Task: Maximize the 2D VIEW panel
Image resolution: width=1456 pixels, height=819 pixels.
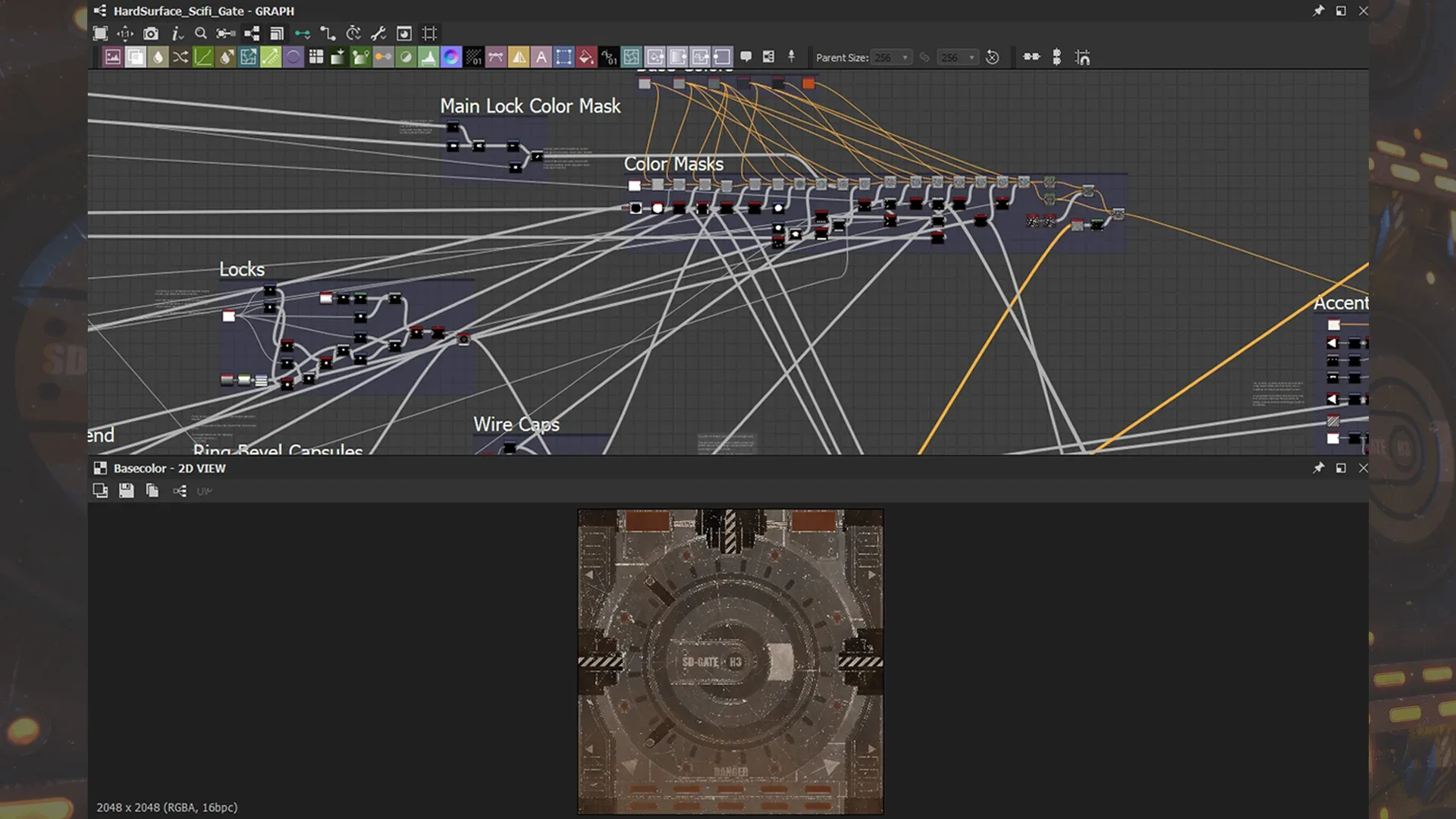Action: [1341, 468]
